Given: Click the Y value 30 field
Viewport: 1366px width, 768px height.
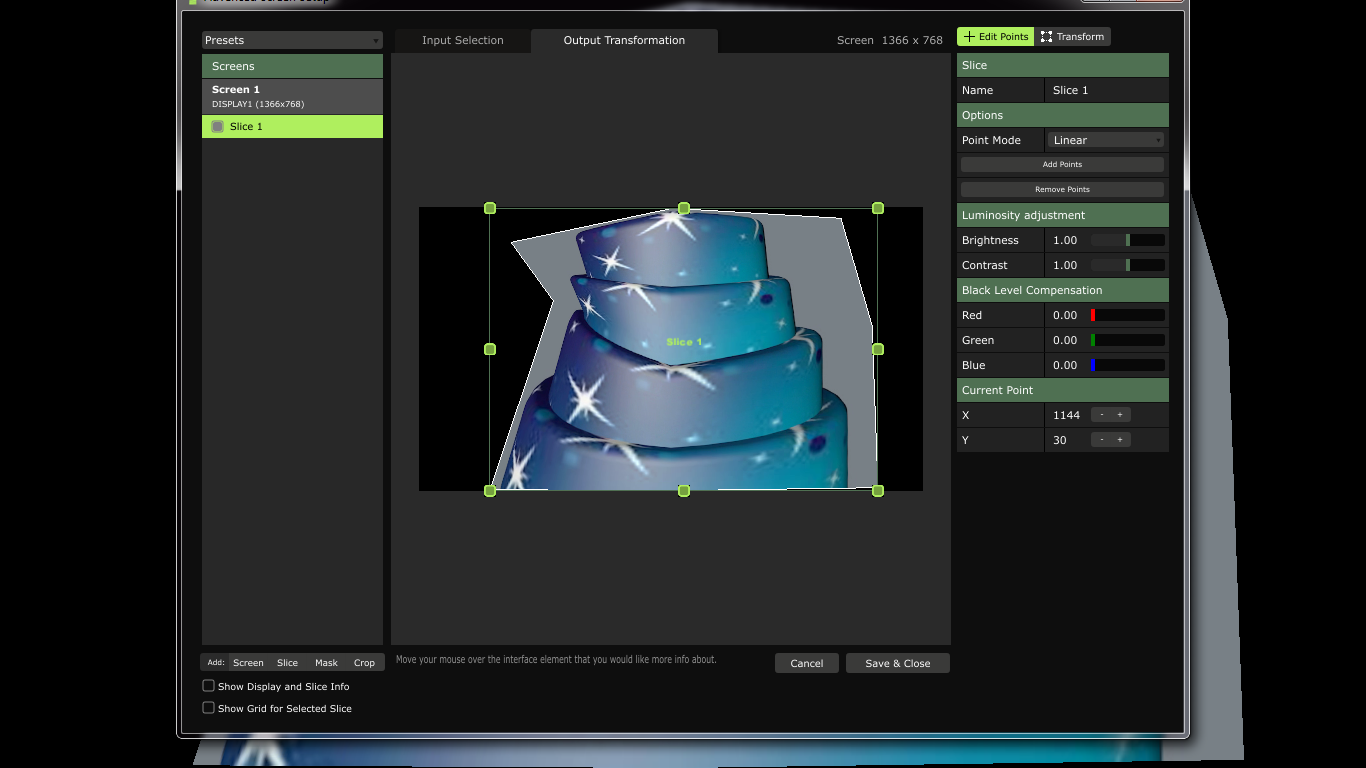Looking at the screenshot, I should (1060, 440).
